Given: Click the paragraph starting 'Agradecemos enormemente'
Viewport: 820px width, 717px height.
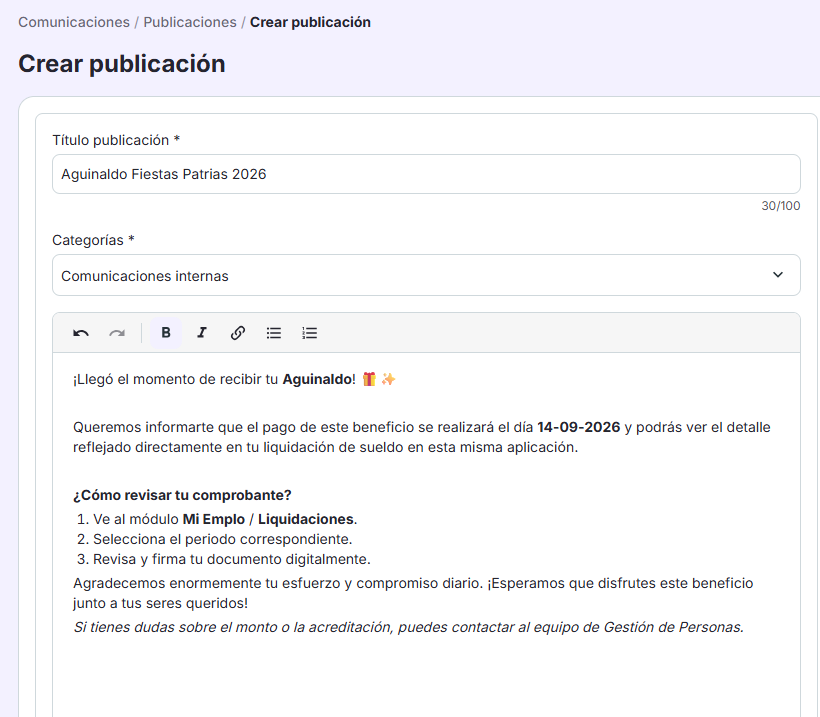Looking at the screenshot, I should point(413,593).
